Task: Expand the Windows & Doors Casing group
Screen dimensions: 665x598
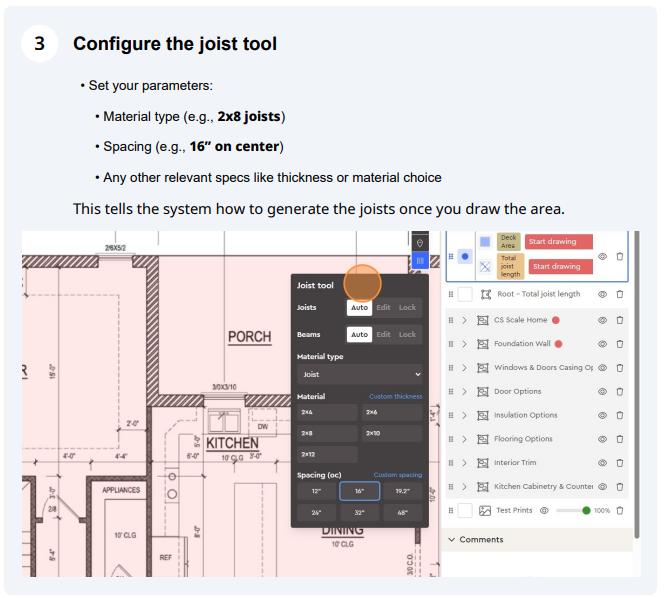Action: click(x=464, y=368)
